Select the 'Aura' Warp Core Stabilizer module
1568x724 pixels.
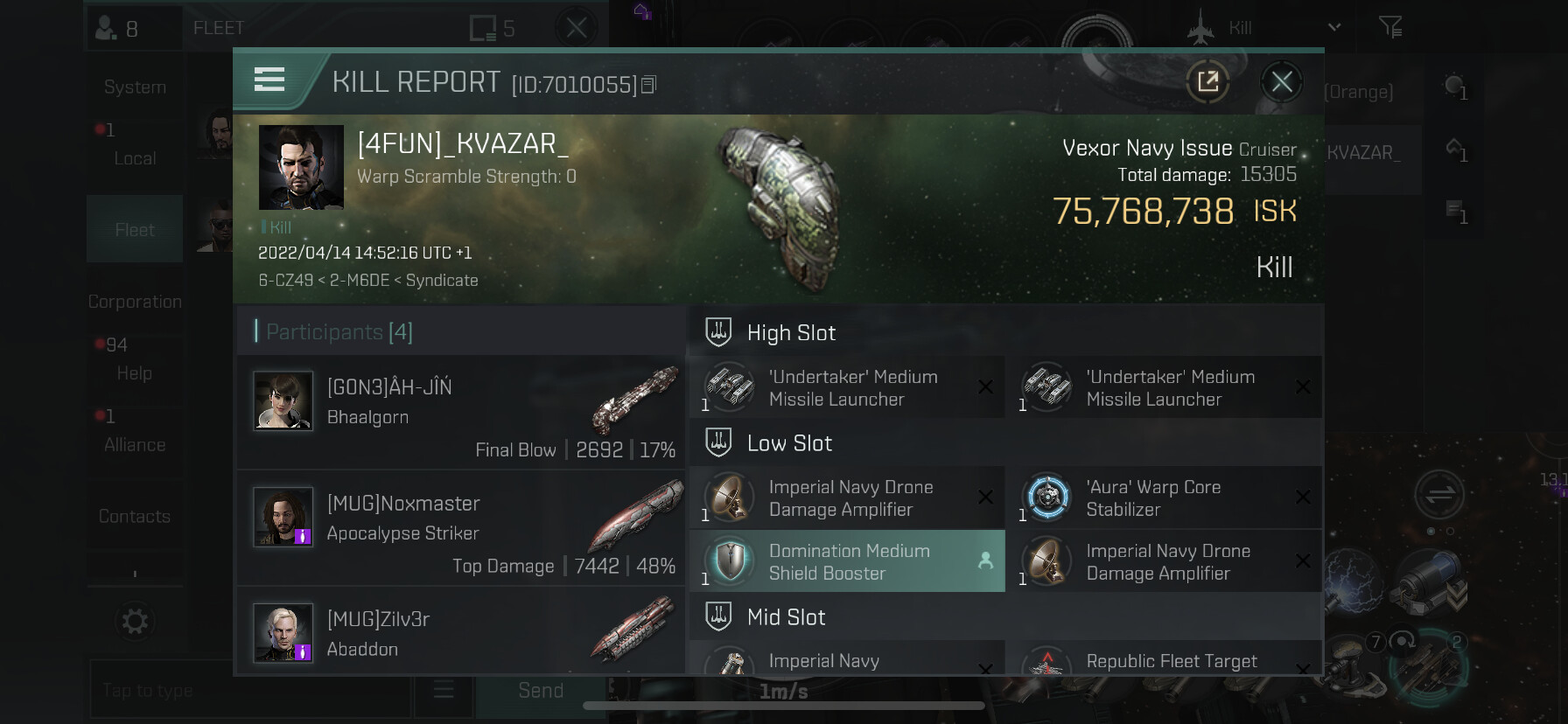1164,498
